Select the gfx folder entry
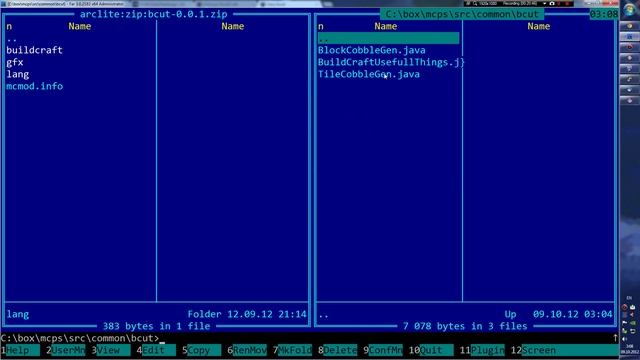The height and width of the screenshot is (360, 640). coord(15,62)
